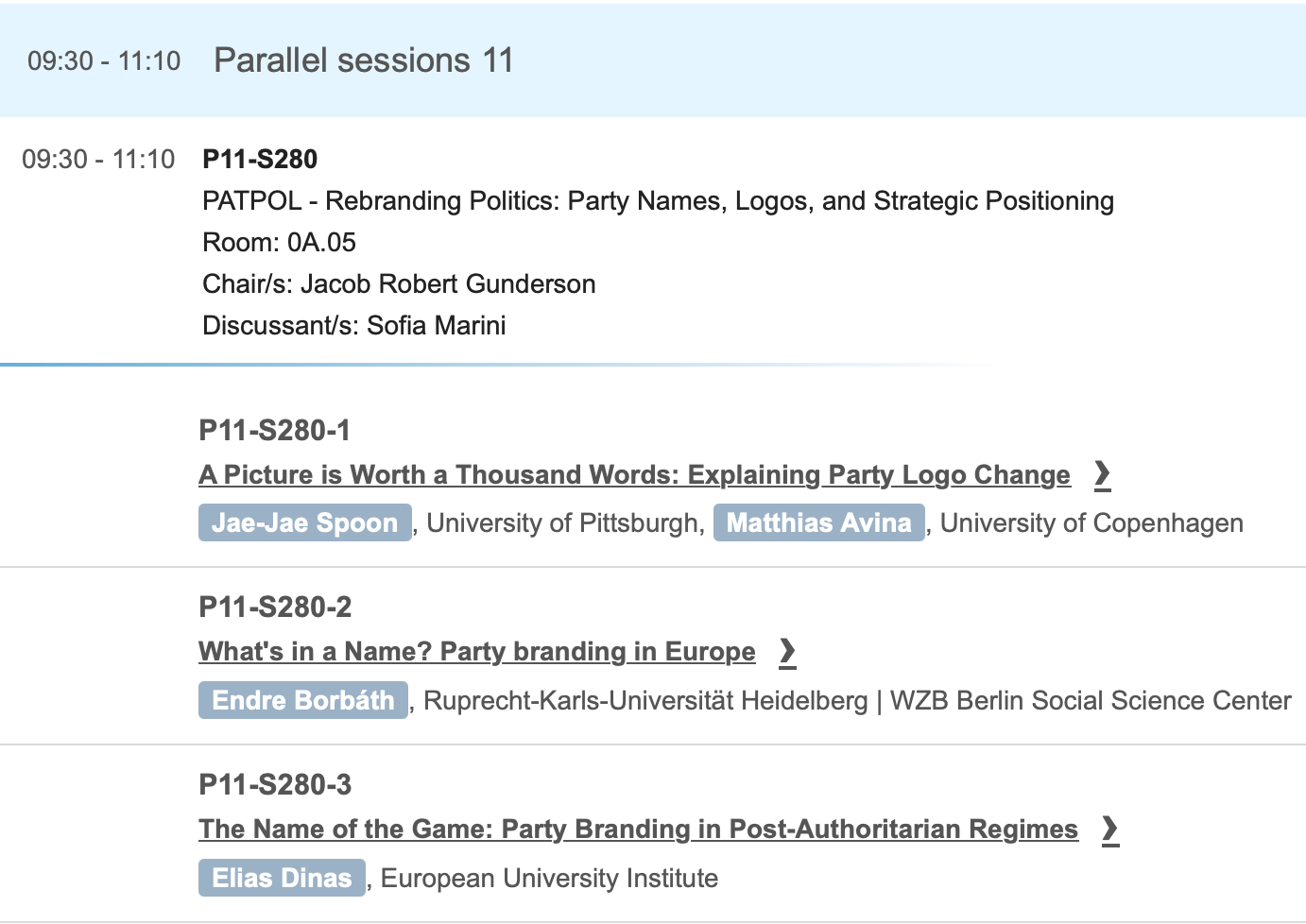Select the Jae-Jae Spoon author tag
The width and height of the screenshot is (1306, 924).
[304, 522]
